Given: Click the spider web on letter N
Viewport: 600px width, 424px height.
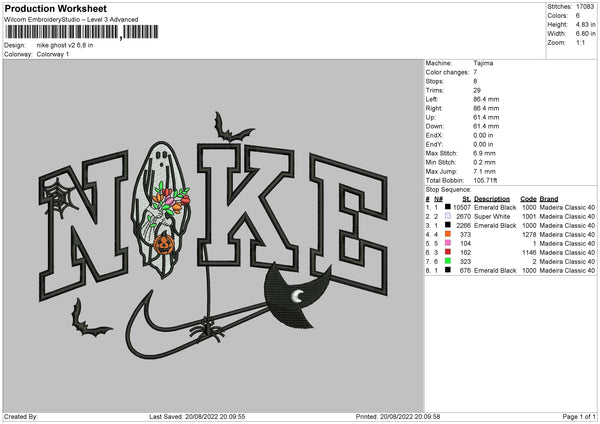Looking at the screenshot, I should [x=58, y=198].
